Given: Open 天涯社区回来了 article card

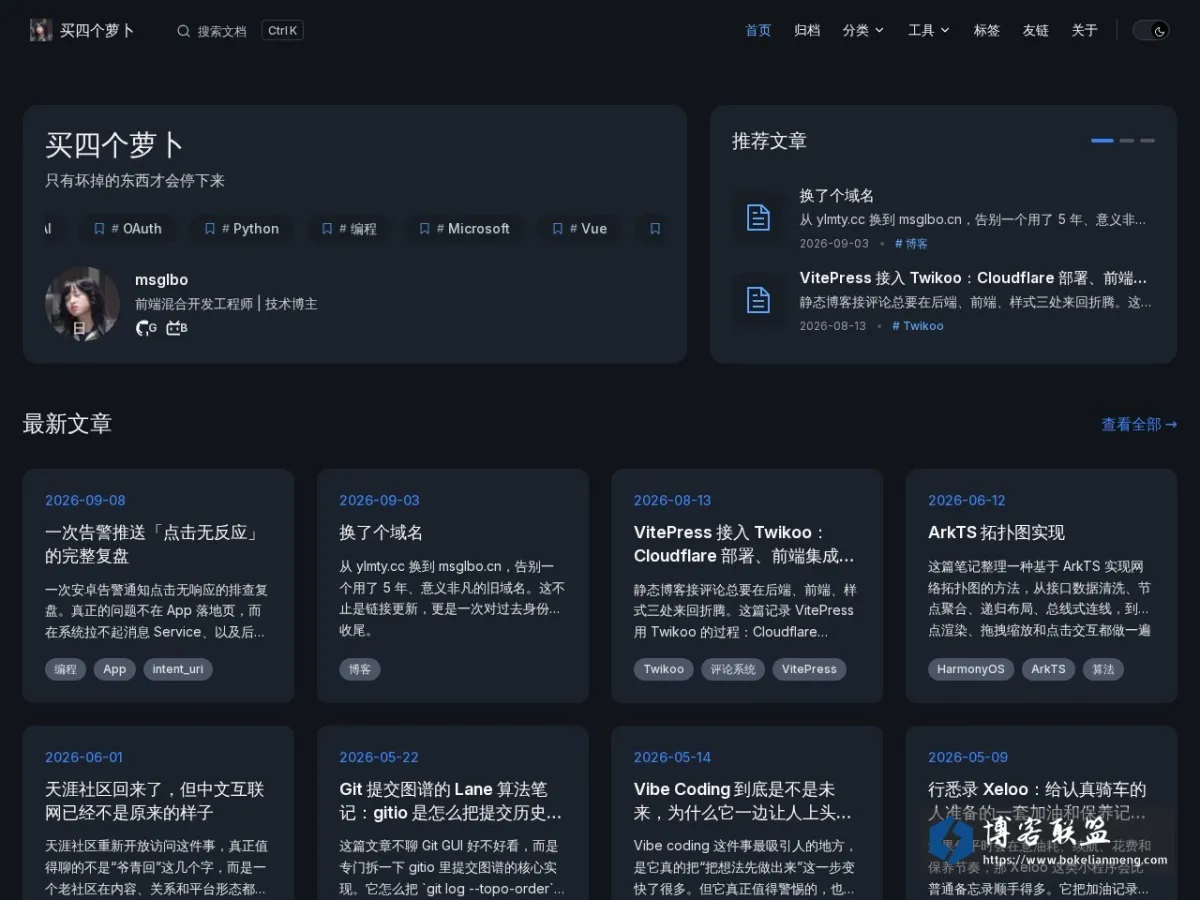Looking at the screenshot, I should 158,813.
